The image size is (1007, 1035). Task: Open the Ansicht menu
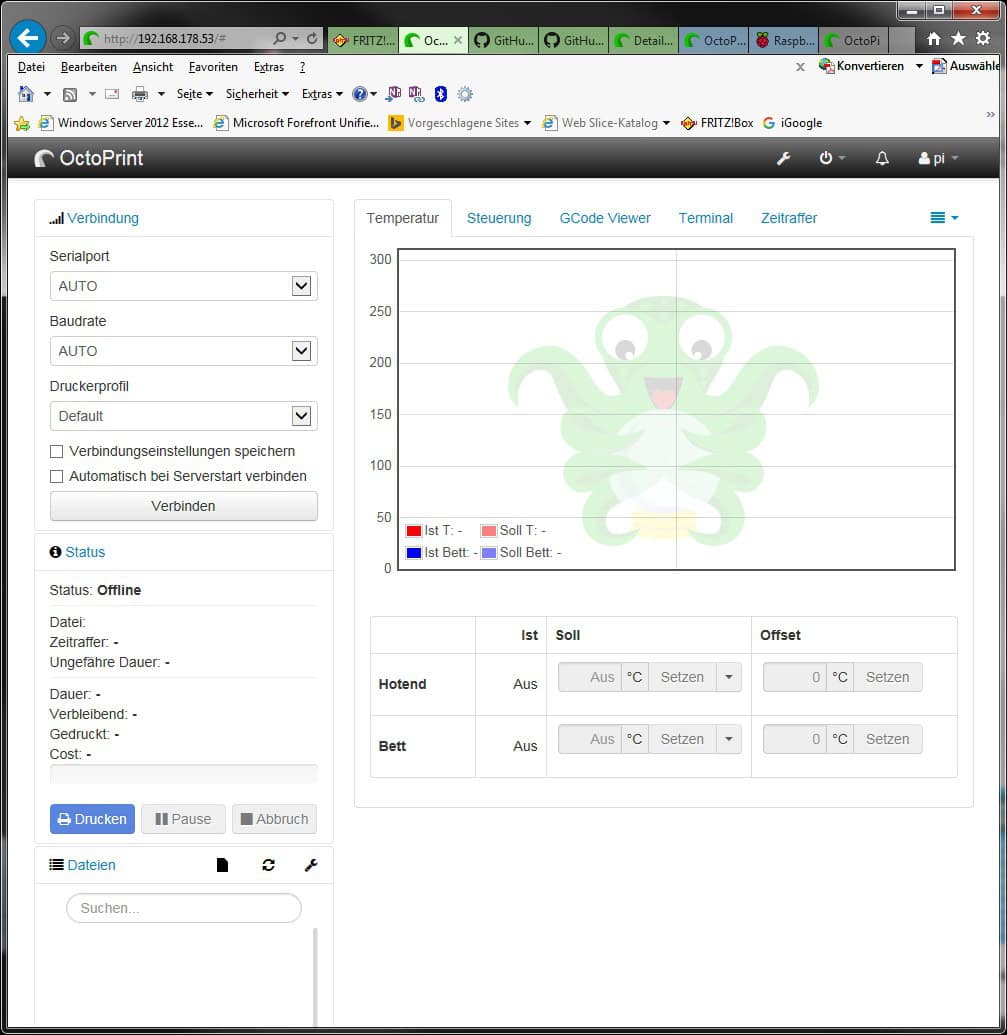pos(152,67)
